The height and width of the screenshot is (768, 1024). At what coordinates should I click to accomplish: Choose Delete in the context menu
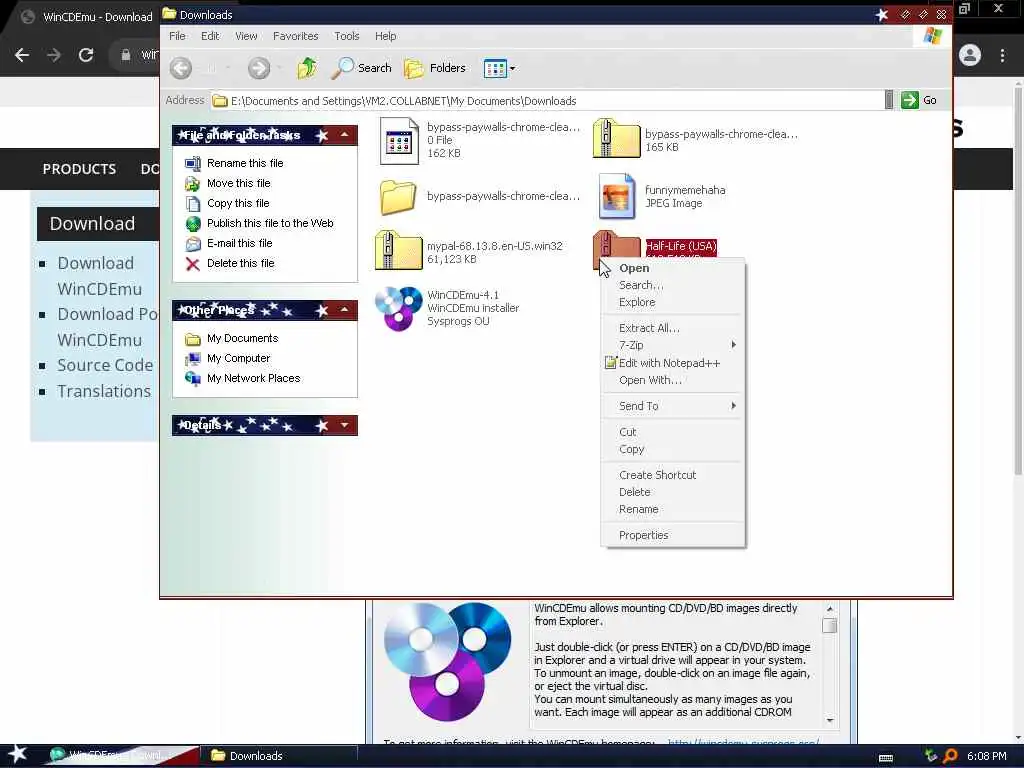[673, 492]
